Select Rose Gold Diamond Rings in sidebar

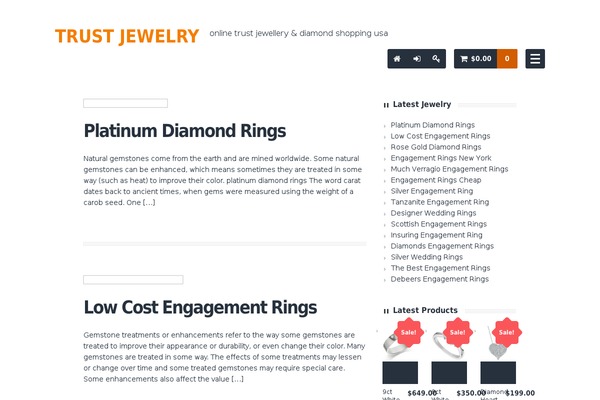pyautogui.click(x=436, y=147)
